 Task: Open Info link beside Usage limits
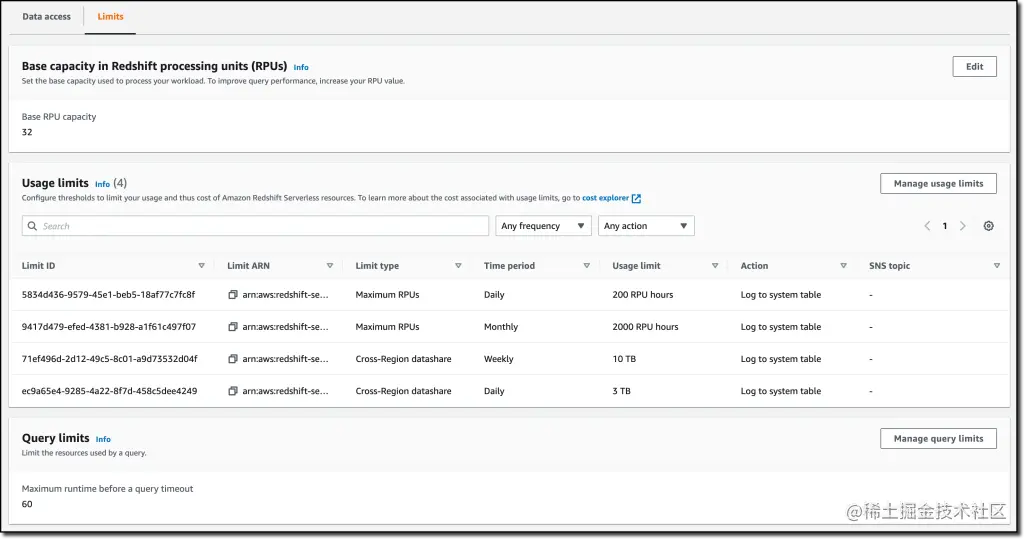tap(103, 184)
